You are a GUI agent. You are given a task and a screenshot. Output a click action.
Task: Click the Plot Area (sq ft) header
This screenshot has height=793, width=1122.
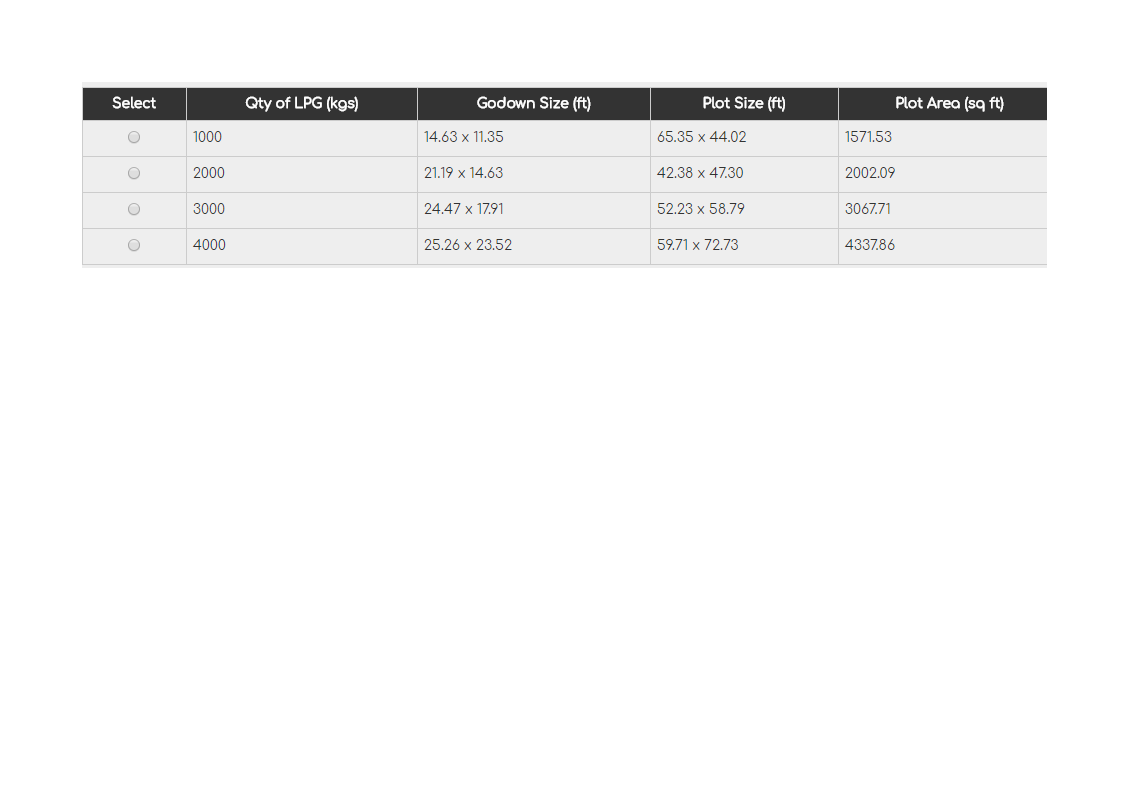943,104
